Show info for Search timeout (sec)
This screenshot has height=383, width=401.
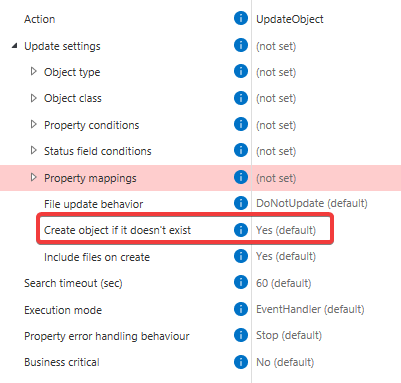(x=241, y=282)
